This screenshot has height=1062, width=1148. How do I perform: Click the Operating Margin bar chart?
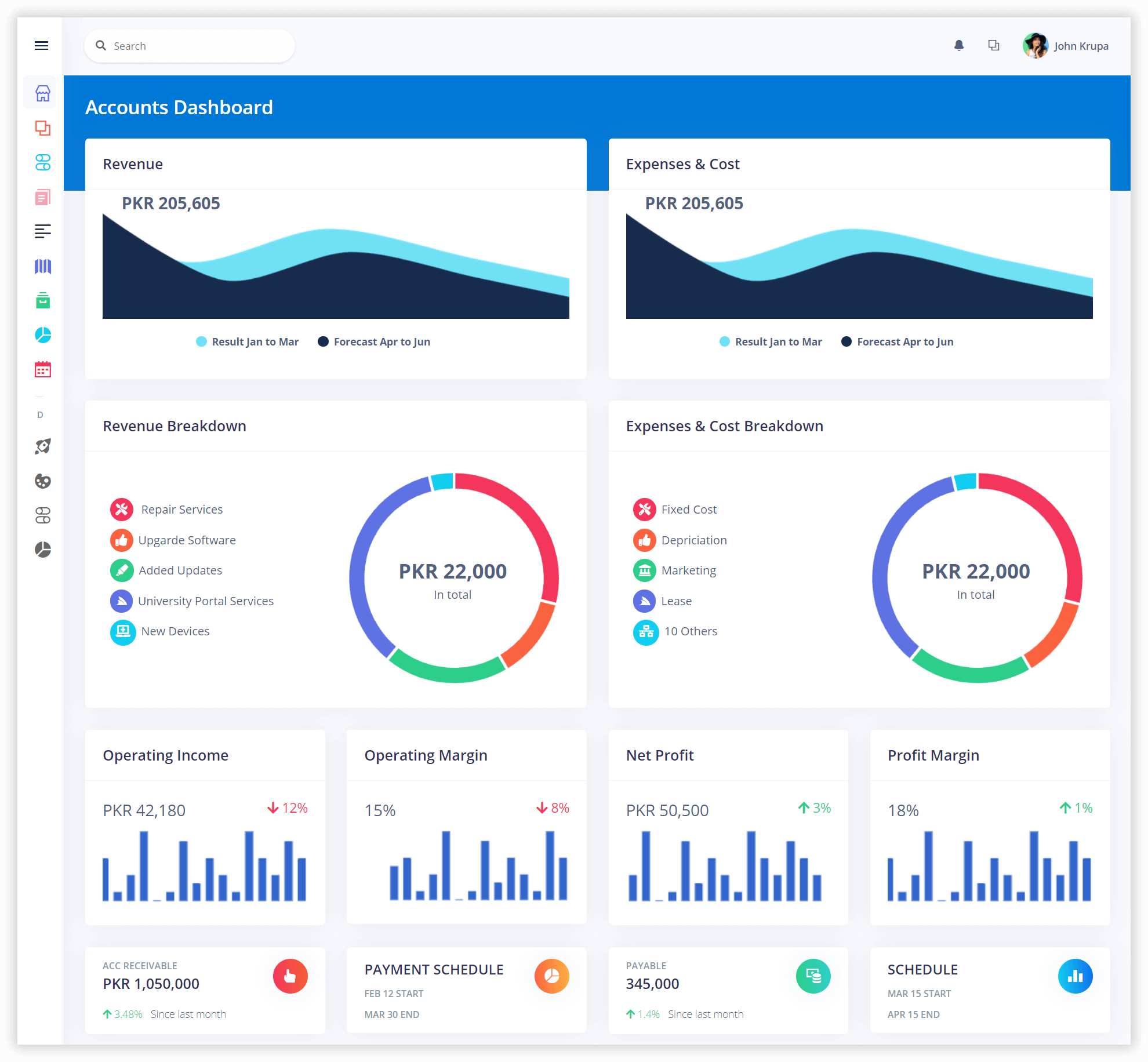tap(478, 866)
